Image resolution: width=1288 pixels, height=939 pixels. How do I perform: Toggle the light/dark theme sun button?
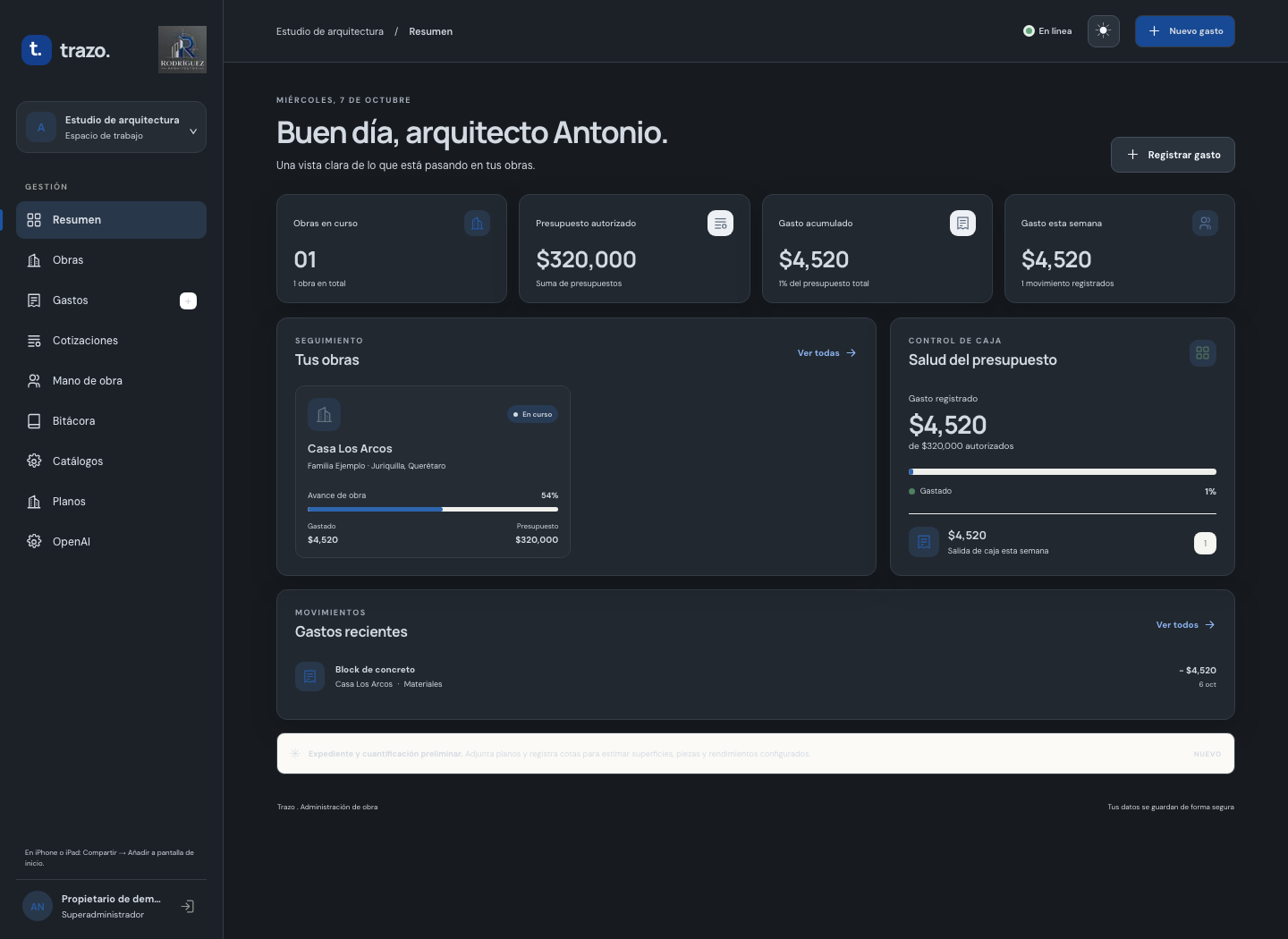[1103, 31]
